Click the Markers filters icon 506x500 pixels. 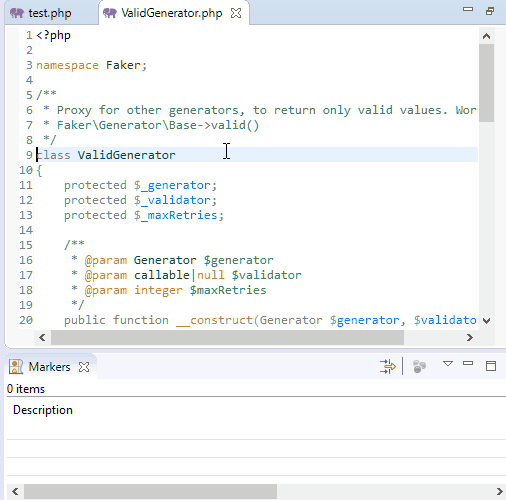click(x=388, y=366)
